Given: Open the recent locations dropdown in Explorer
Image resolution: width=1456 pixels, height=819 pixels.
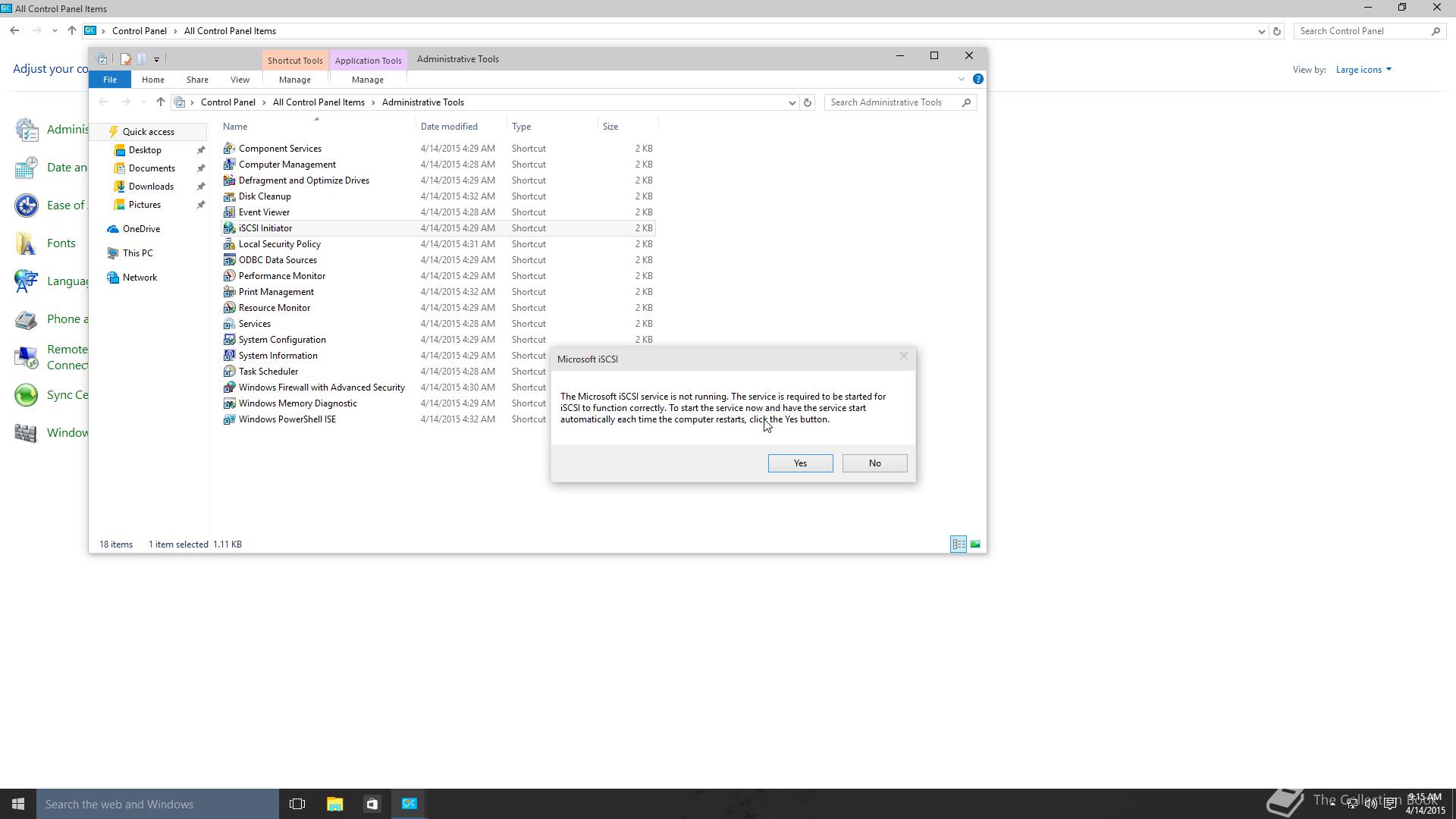Looking at the screenshot, I should tap(143, 102).
